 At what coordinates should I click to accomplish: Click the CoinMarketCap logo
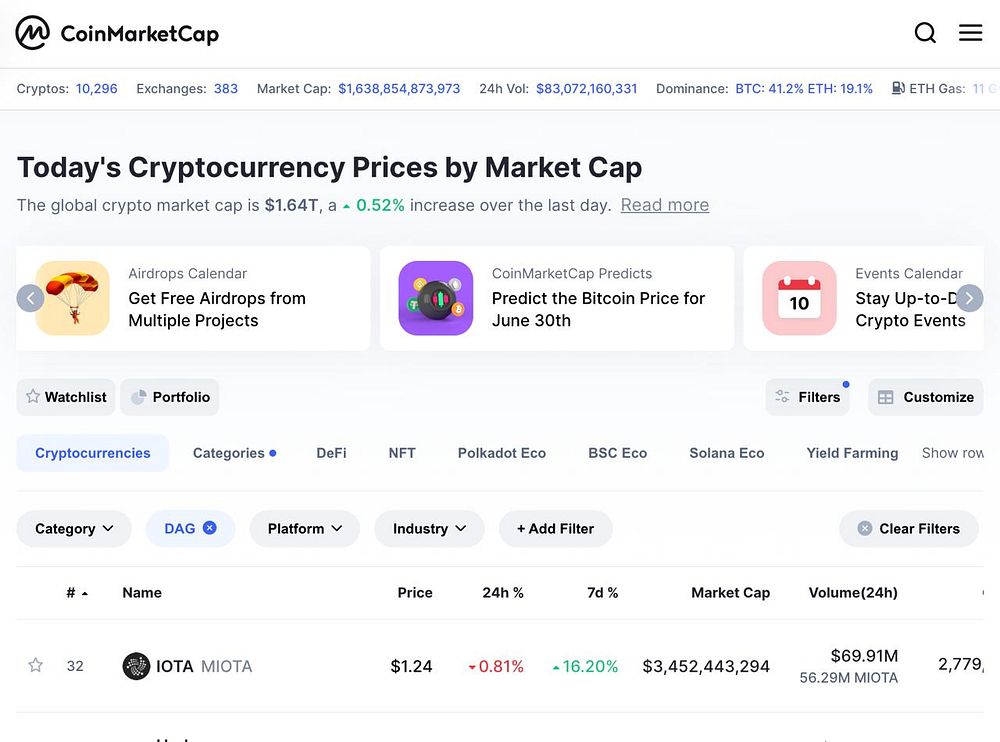[117, 33]
